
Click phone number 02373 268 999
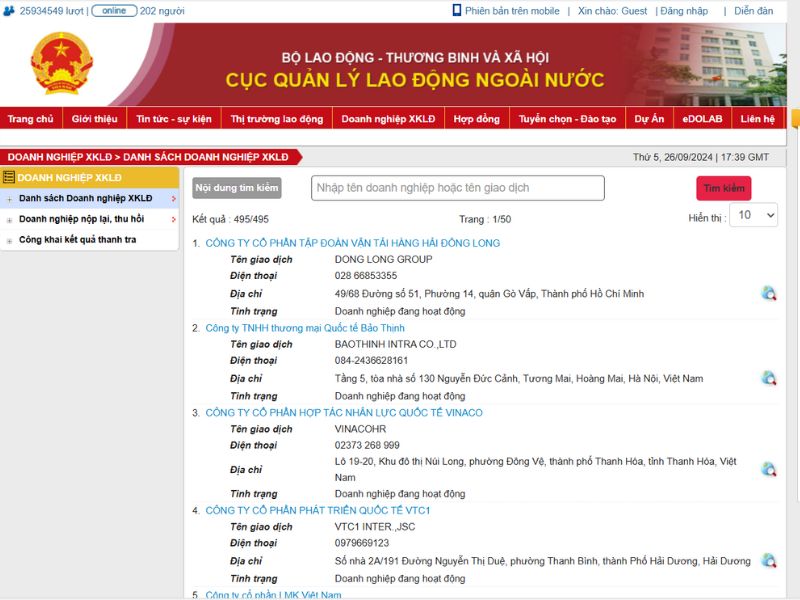[367, 445]
